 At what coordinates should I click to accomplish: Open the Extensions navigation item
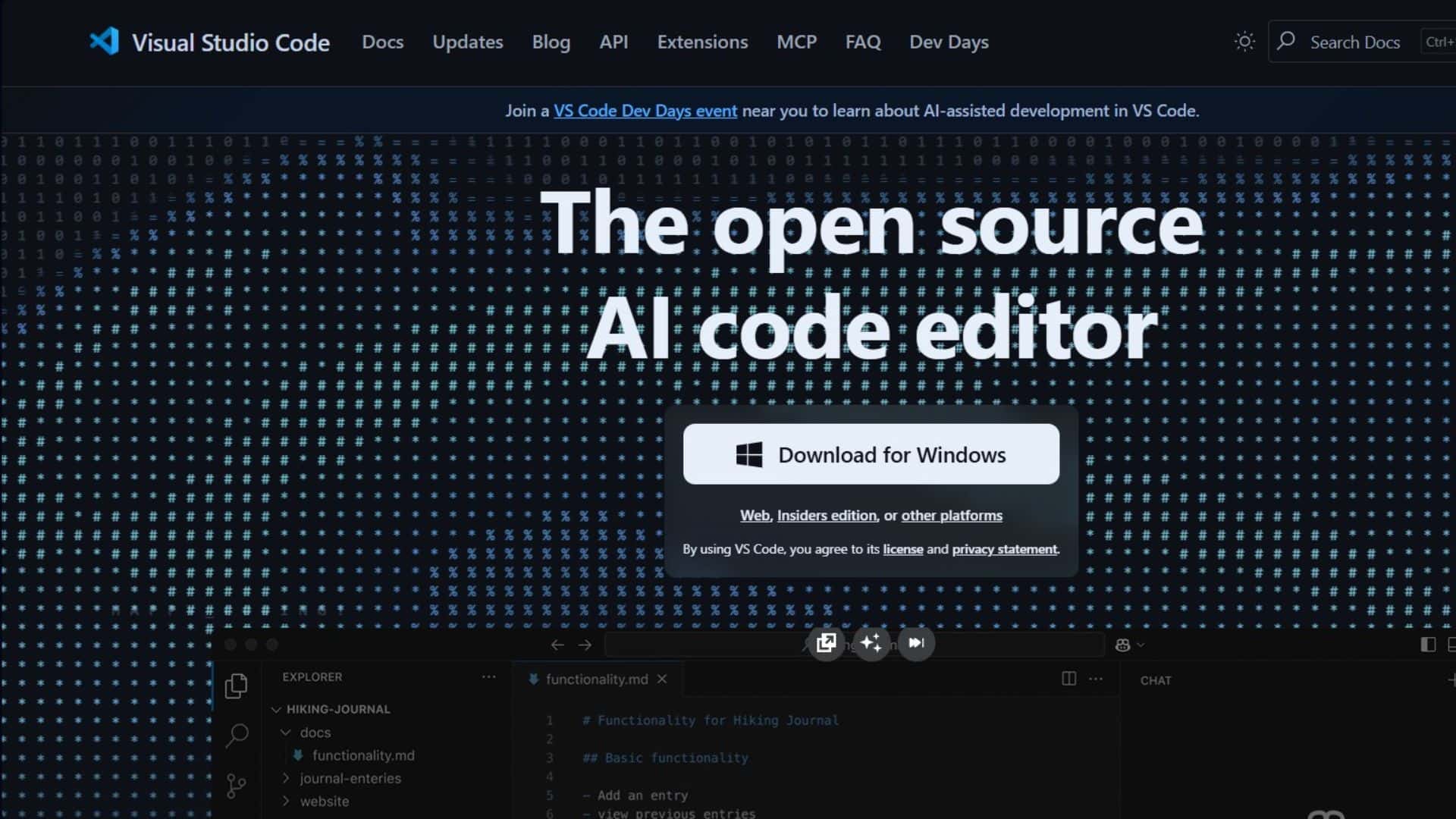(702, 42)
